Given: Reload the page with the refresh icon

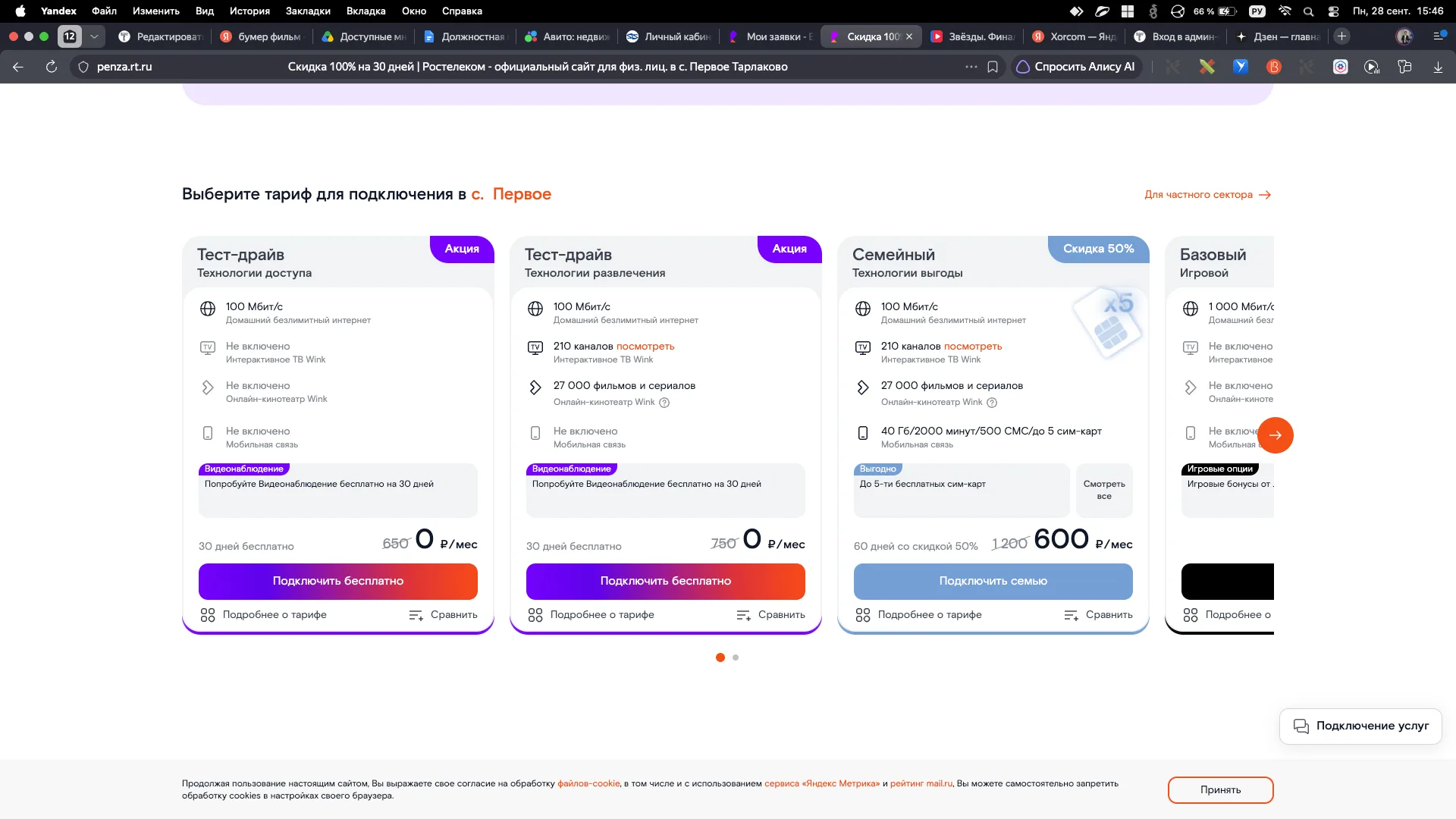Looking at the screenshot, I should [x=52, y=67].
